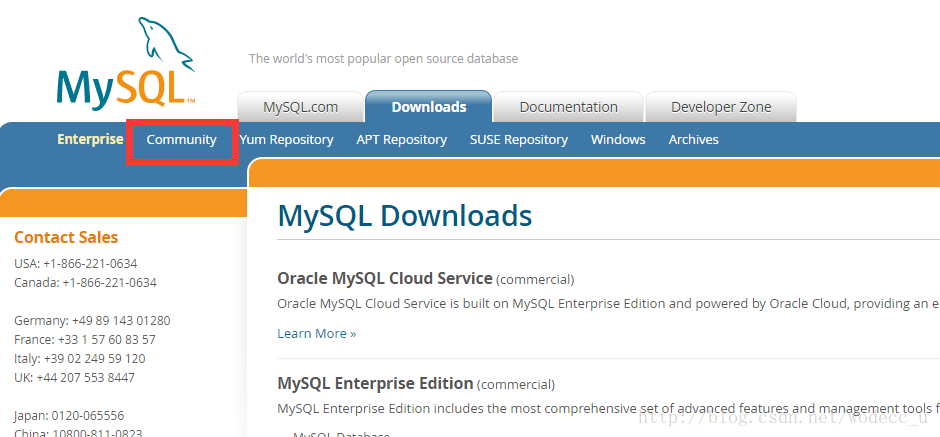The width and height of the screenshot is (940, 437).
Task: Open the MySQL.com tab
Action: click(300, 107)
